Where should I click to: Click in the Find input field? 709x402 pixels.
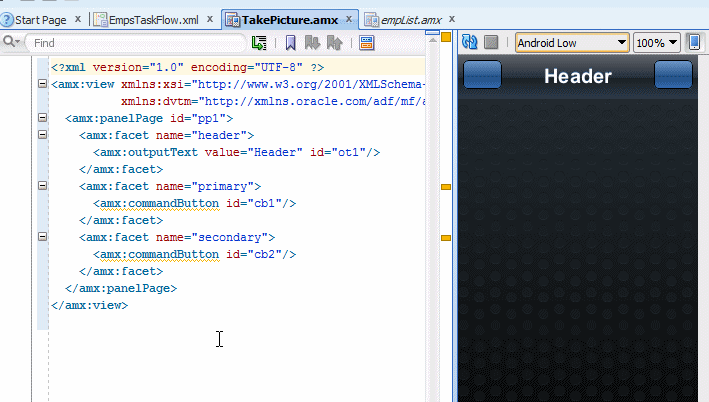(136, 43)
